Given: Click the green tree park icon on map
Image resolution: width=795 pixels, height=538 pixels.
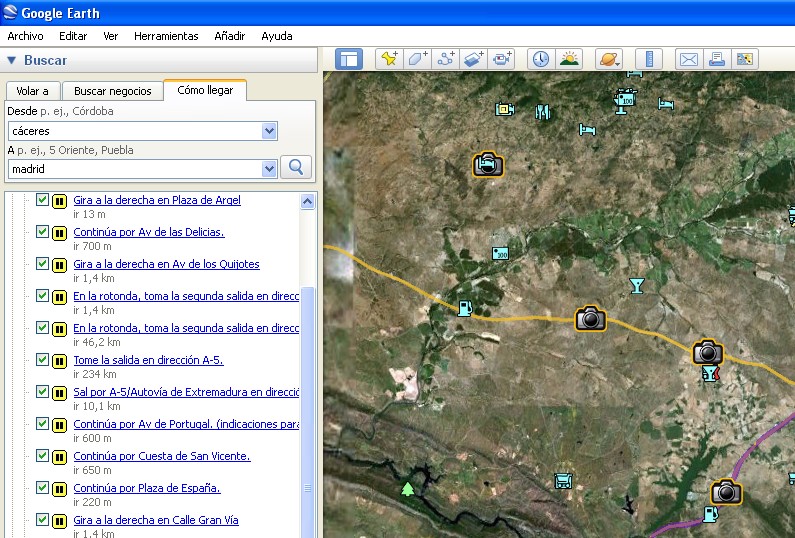Looking at the screenshot, I should point(408,489).
